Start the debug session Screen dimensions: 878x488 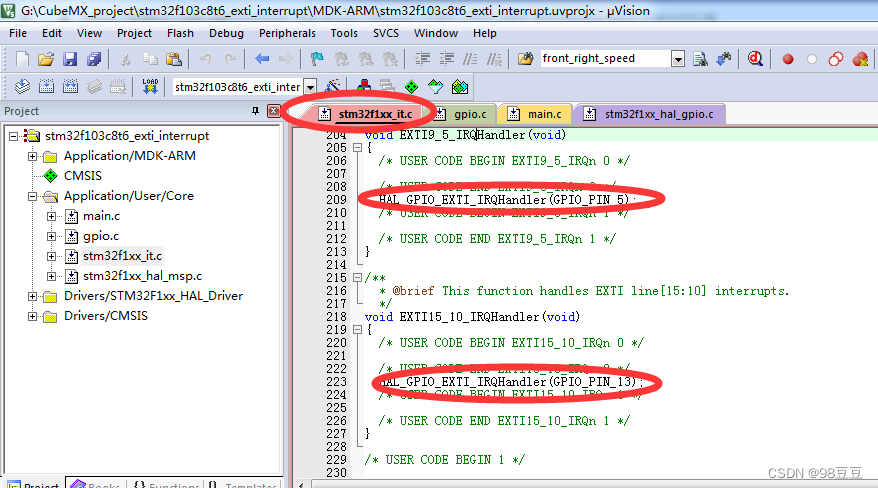[755, 59]
